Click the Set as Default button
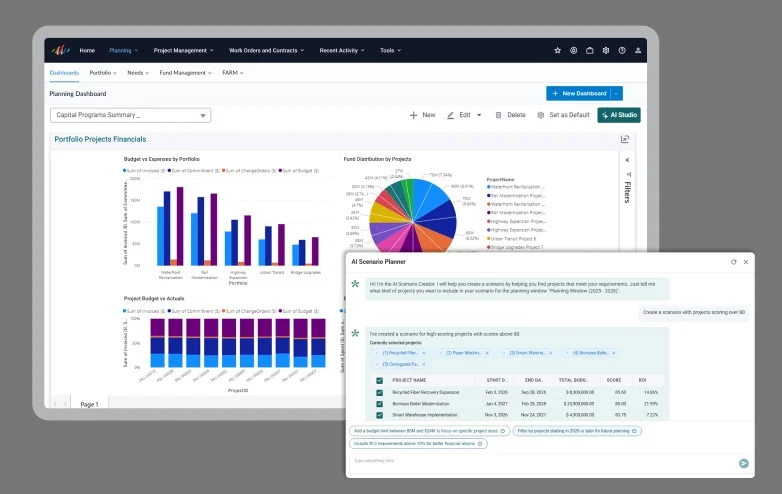Image resolution: width=782 pixels, height=494 pixels. click(x=564, y=115)
